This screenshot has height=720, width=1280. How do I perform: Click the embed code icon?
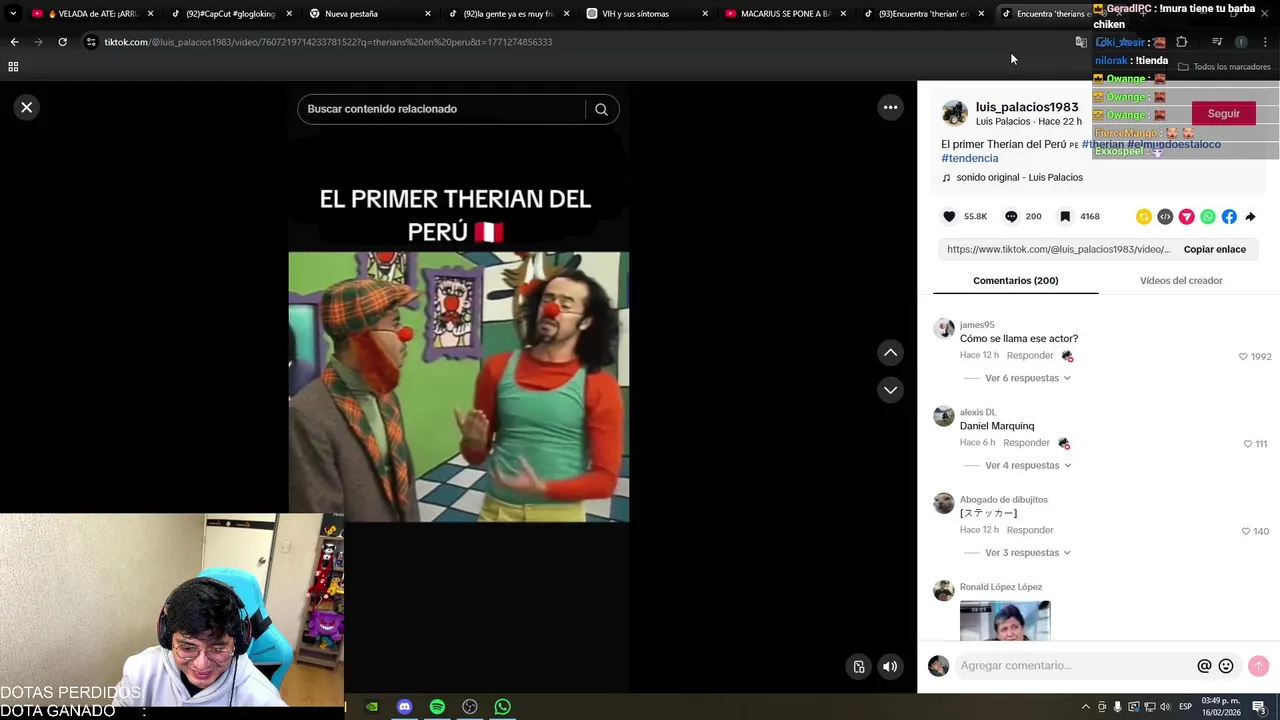(x=1165, y=216)
